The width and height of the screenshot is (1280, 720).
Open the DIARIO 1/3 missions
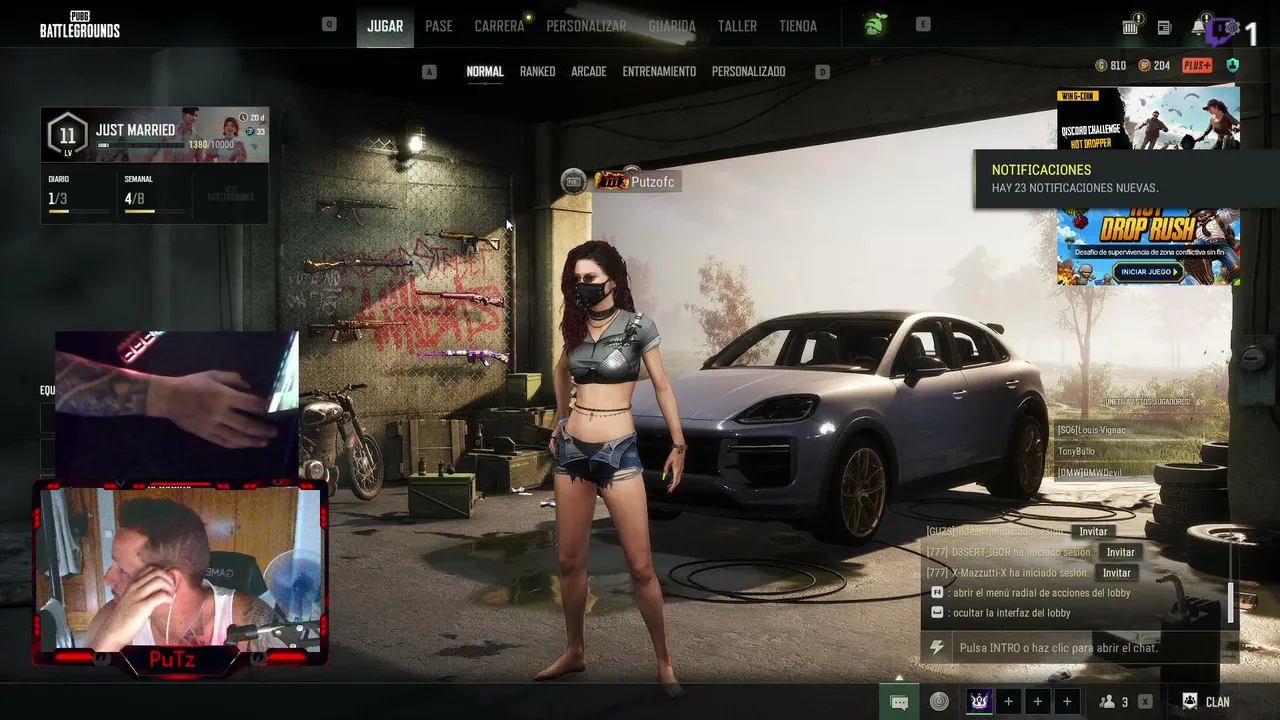(x=78, y=194)
